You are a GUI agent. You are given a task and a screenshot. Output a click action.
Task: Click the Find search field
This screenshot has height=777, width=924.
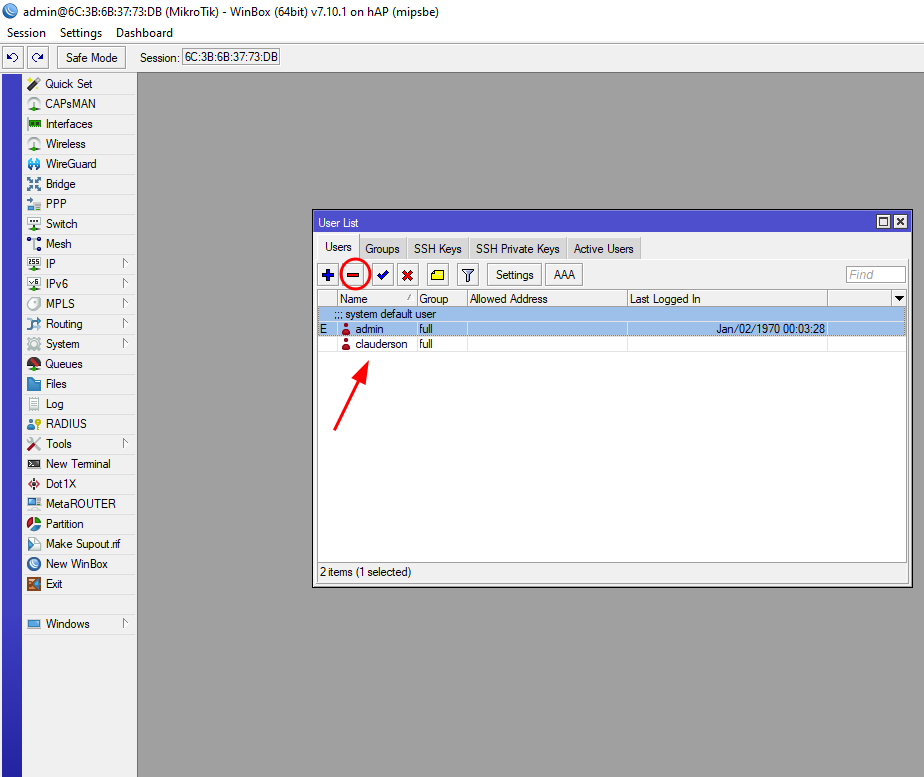[x=875, y=275]
